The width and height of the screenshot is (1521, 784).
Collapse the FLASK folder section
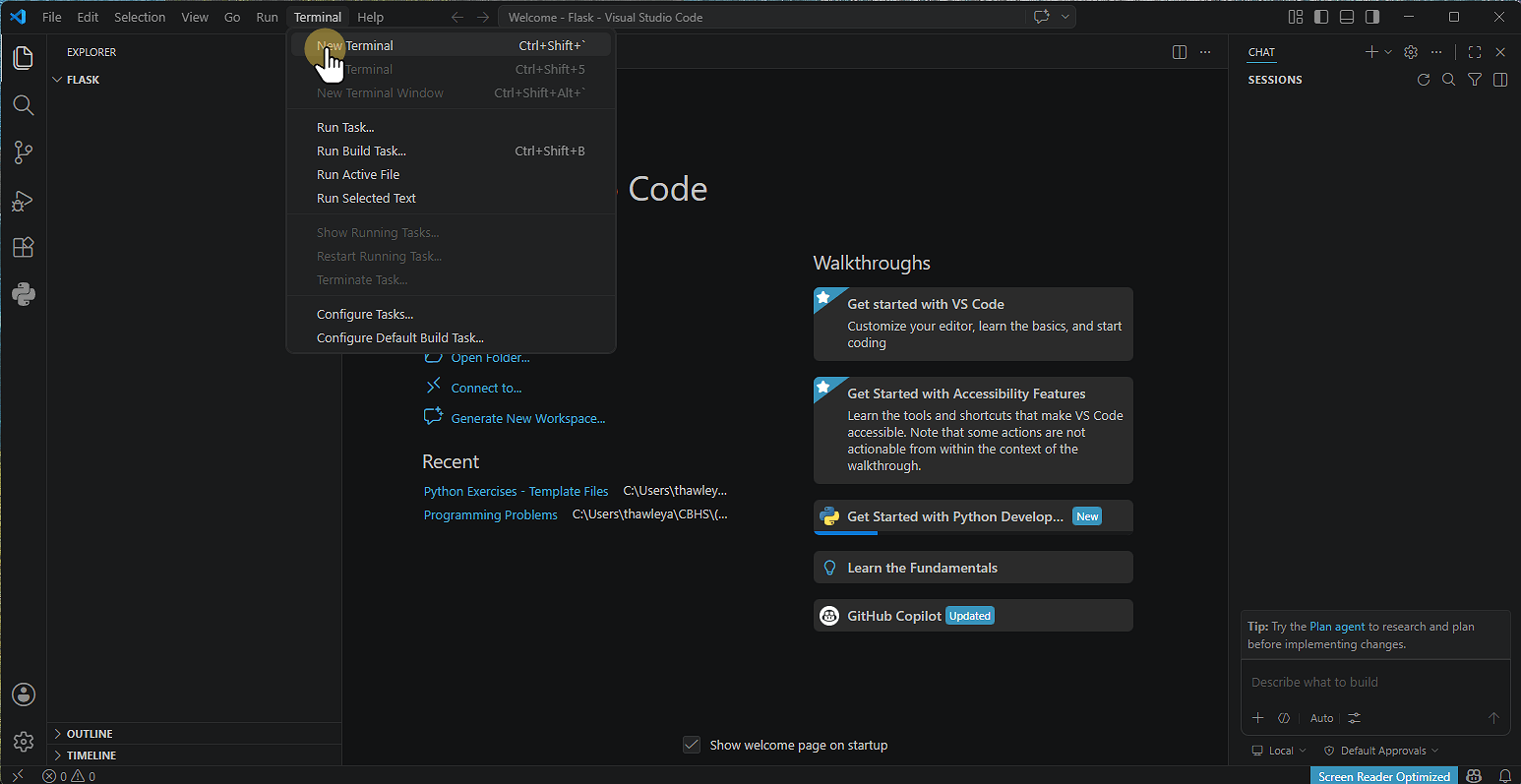[195, 80]
